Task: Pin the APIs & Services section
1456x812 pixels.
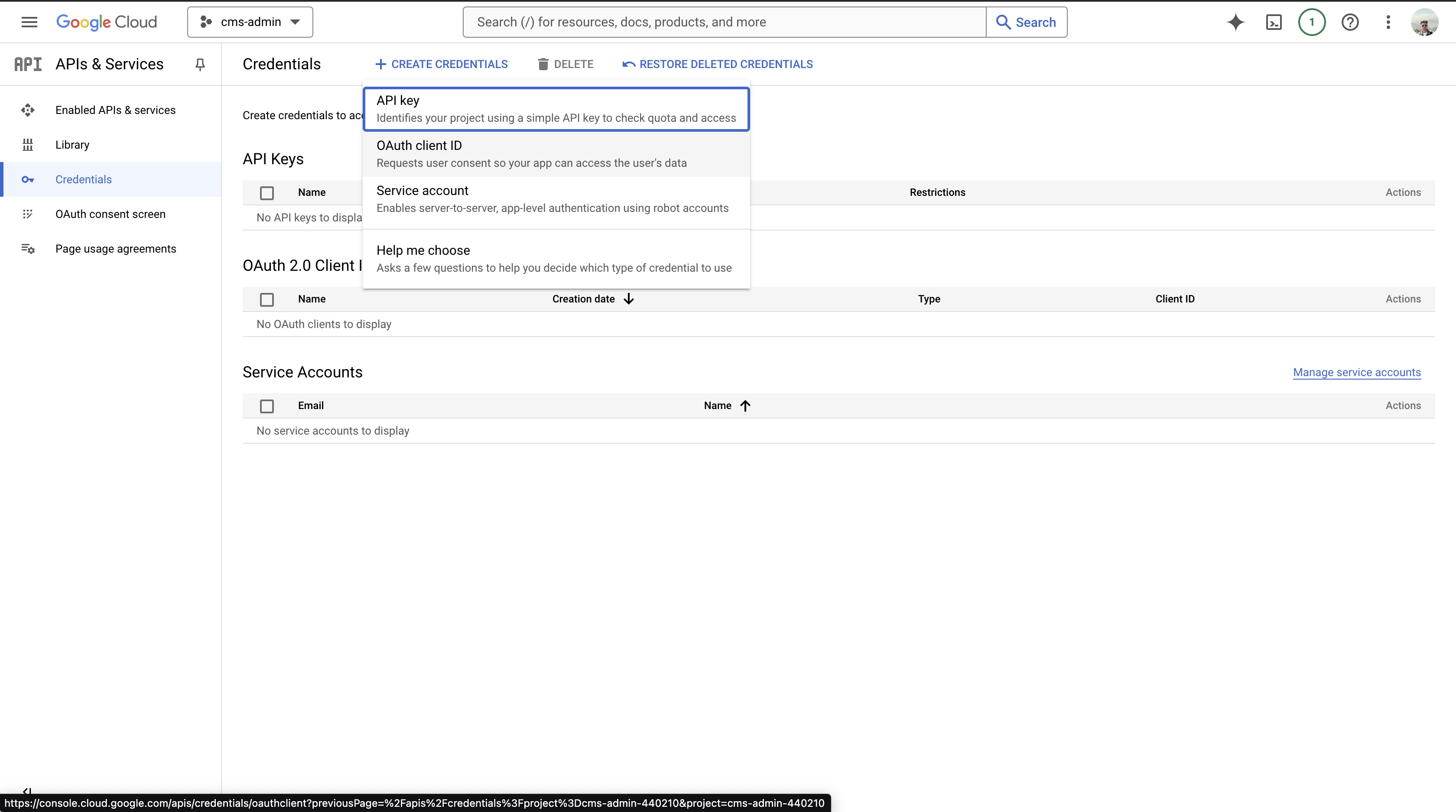Action: (x=200, y=64)
